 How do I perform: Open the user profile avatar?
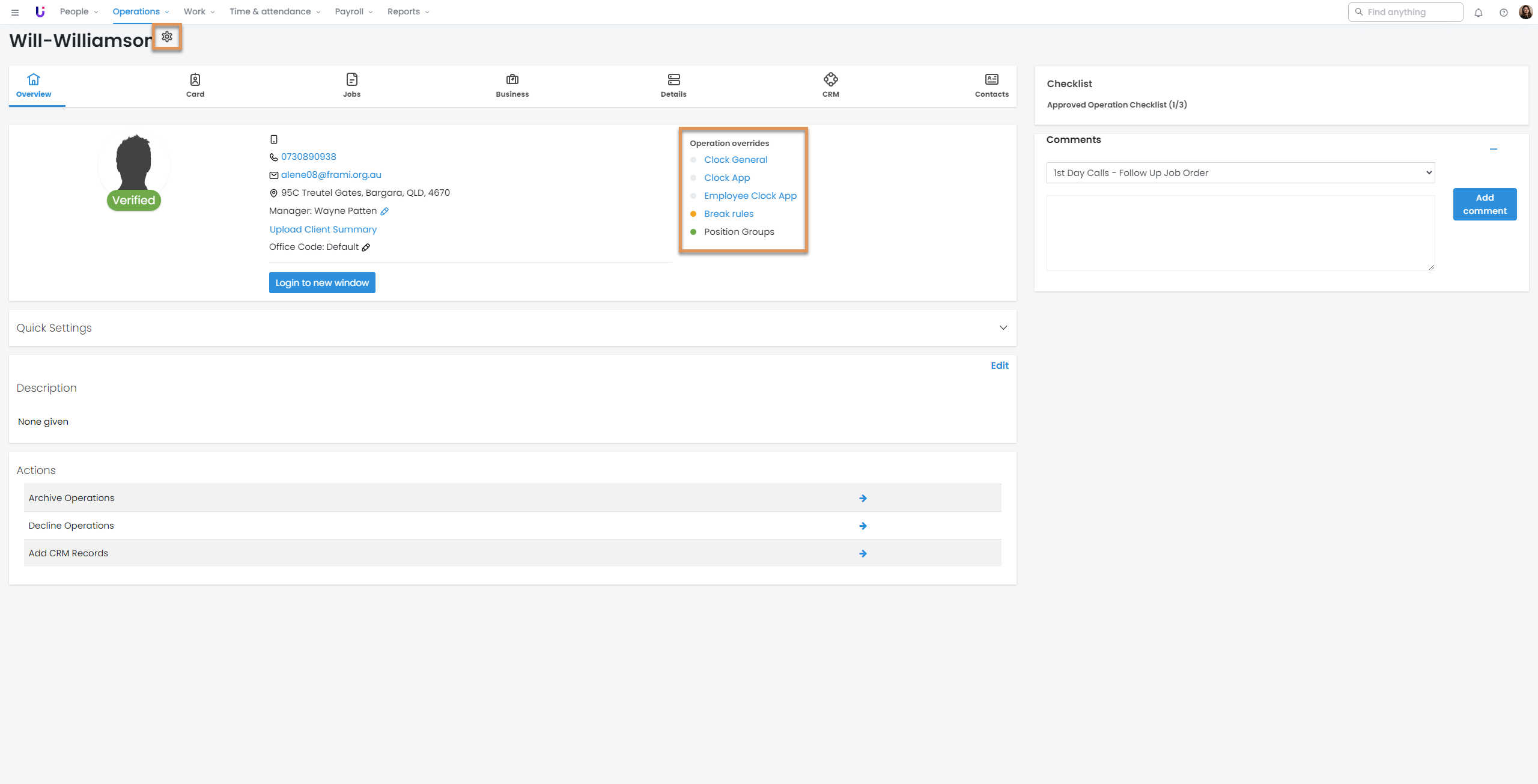(x=1525, y=12)
